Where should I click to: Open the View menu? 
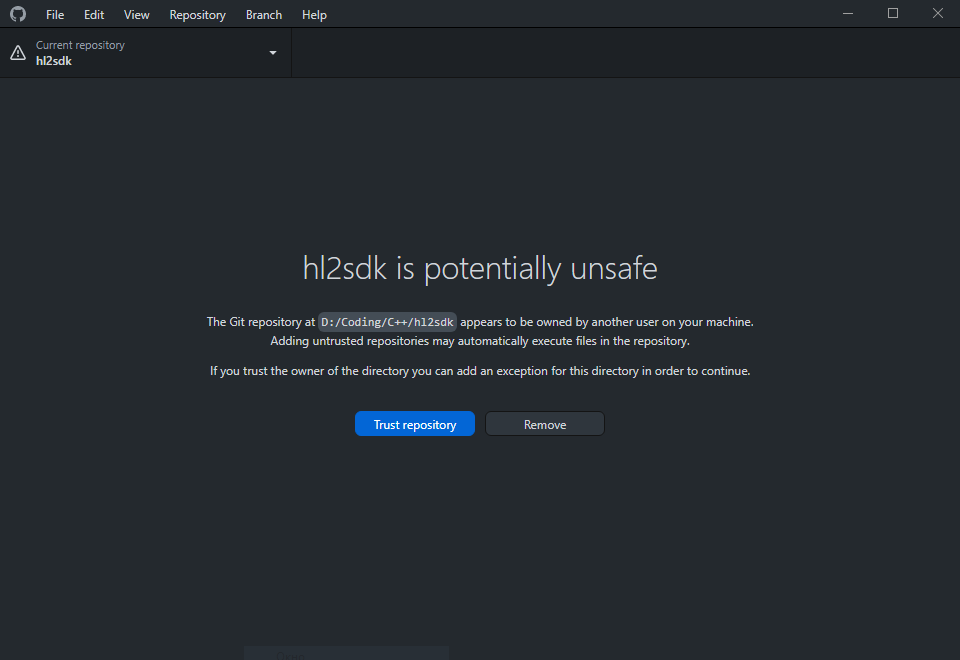(x=136, y=14)
